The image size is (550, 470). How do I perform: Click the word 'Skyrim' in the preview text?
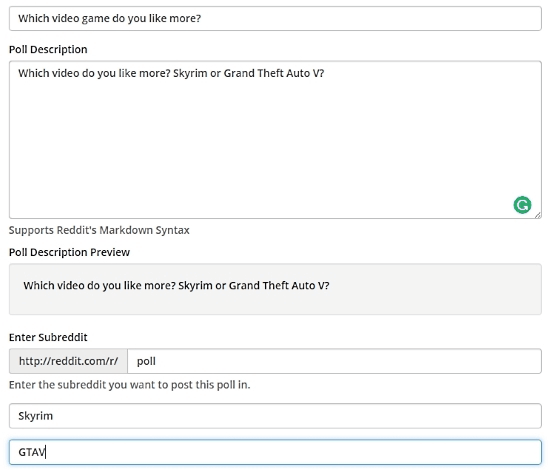195,286
